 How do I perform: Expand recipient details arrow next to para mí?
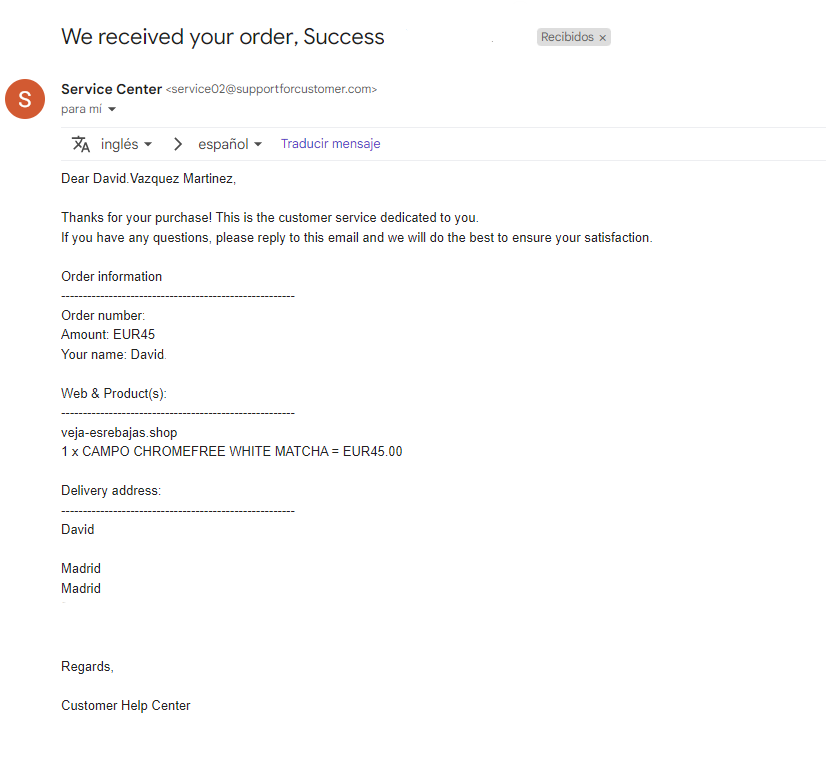coord(112,110)
